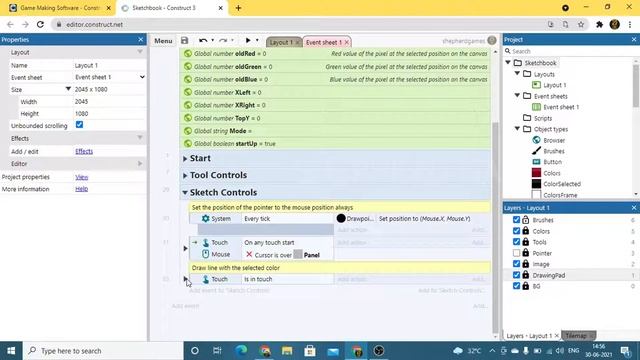Open the Menu button
The height and width of the screenshot is (360, 640).
(163, 41)
